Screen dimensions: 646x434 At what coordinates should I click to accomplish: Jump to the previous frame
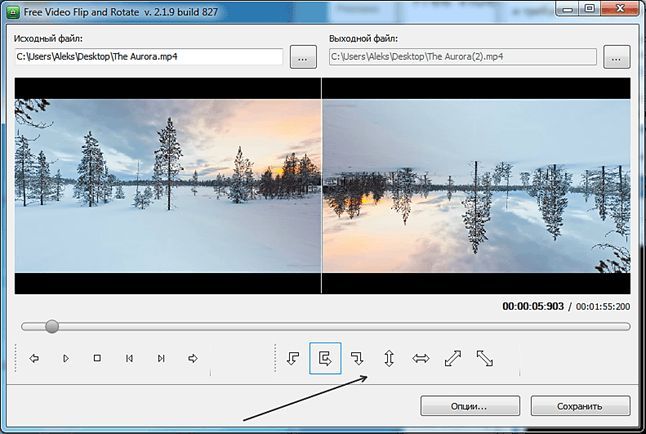[x=129, y=358]
